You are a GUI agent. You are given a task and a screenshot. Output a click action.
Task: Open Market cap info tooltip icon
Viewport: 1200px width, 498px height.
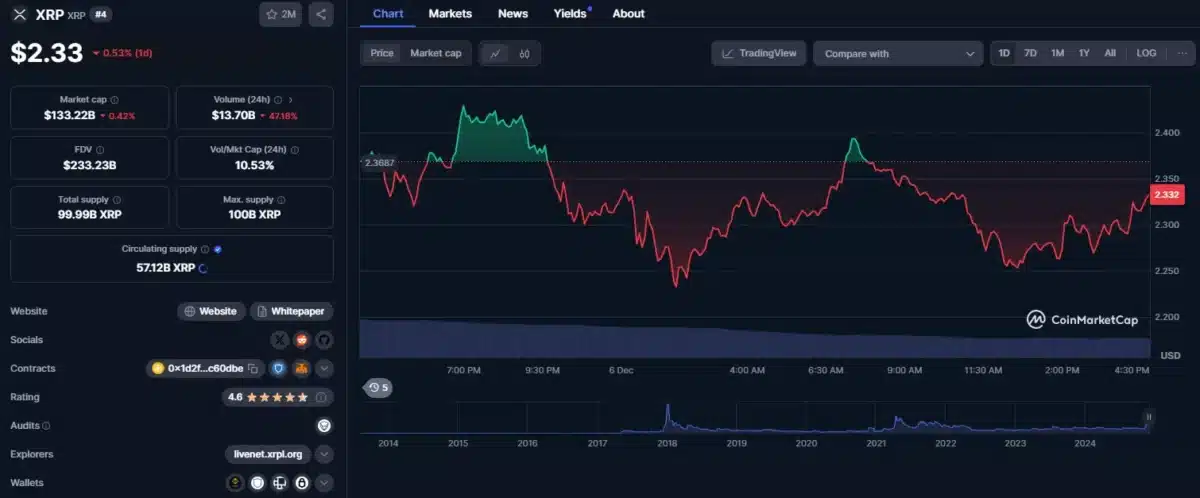tap(114, 100)
